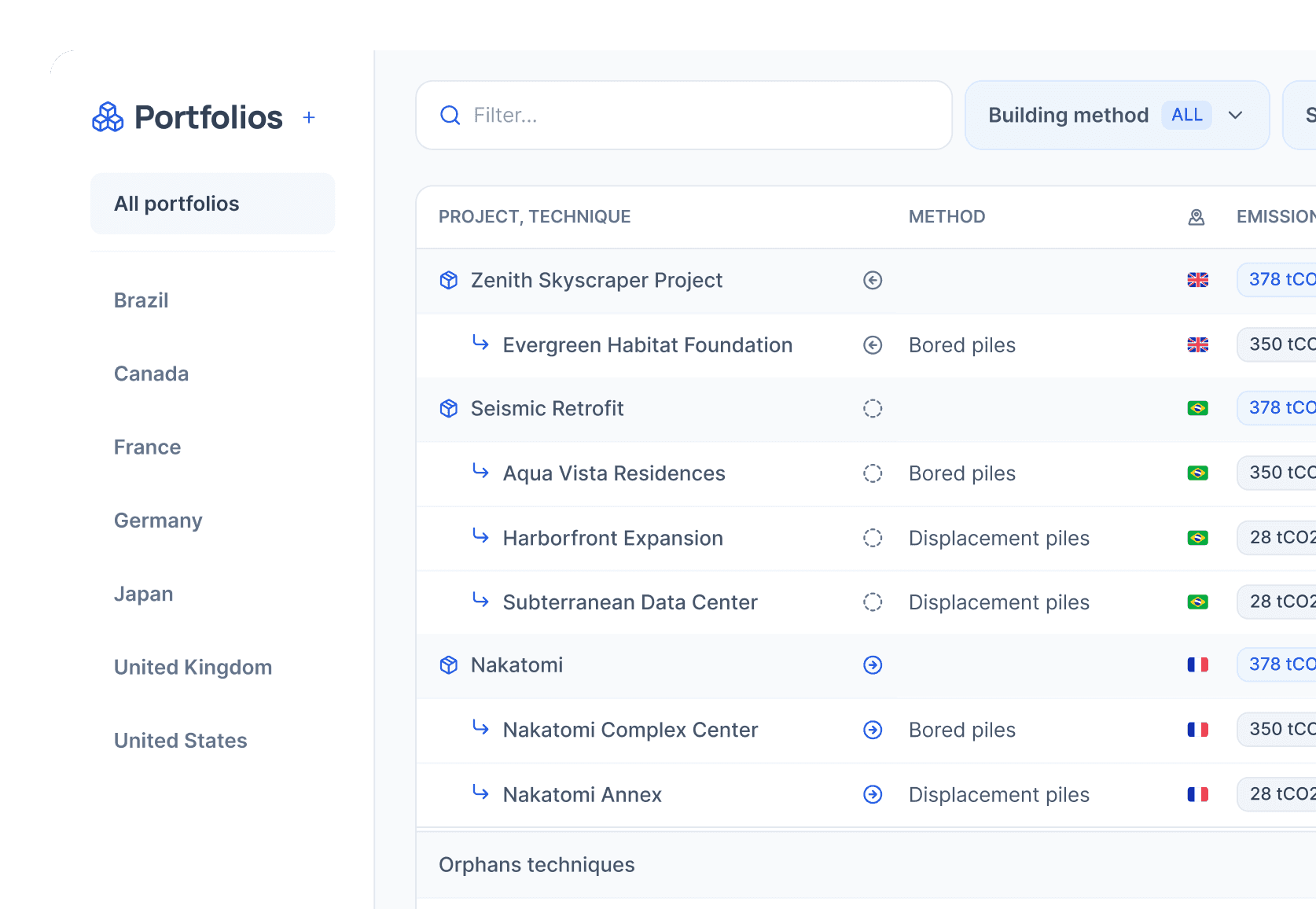
Task: Select All portfolios in sidebar
Action: [x=212, y=204]
